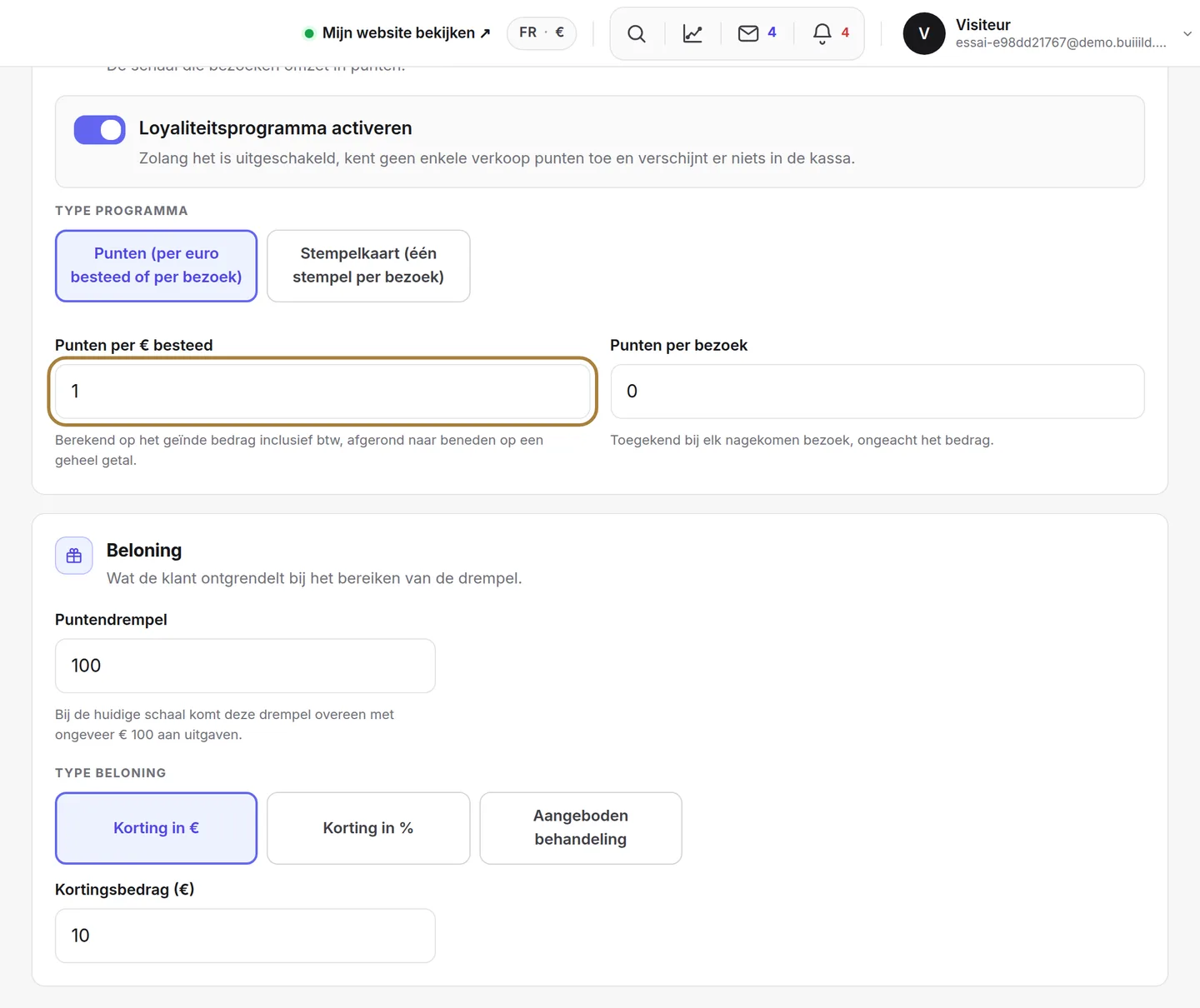Open the notifications bell icon
Screen dimensions: 1200x1008
[x=822, y=33]
